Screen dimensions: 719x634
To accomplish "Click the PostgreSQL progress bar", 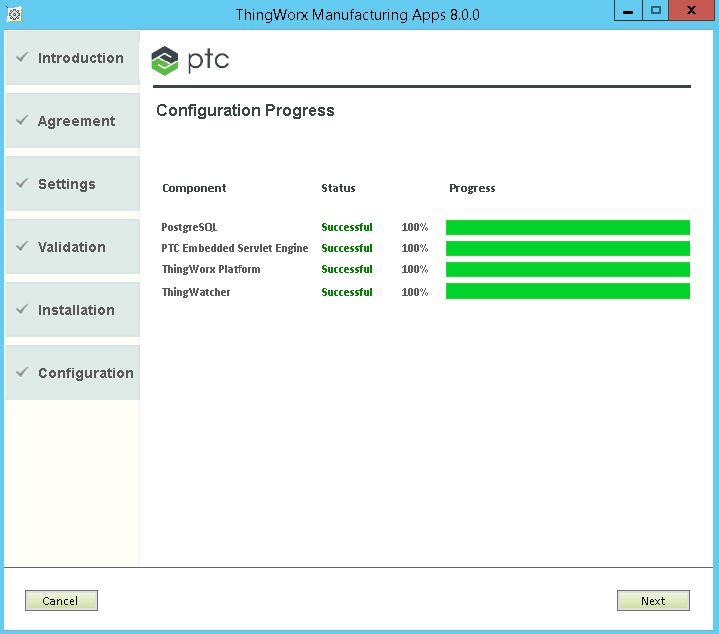I will pyautogui.click(x=568, y=227).
